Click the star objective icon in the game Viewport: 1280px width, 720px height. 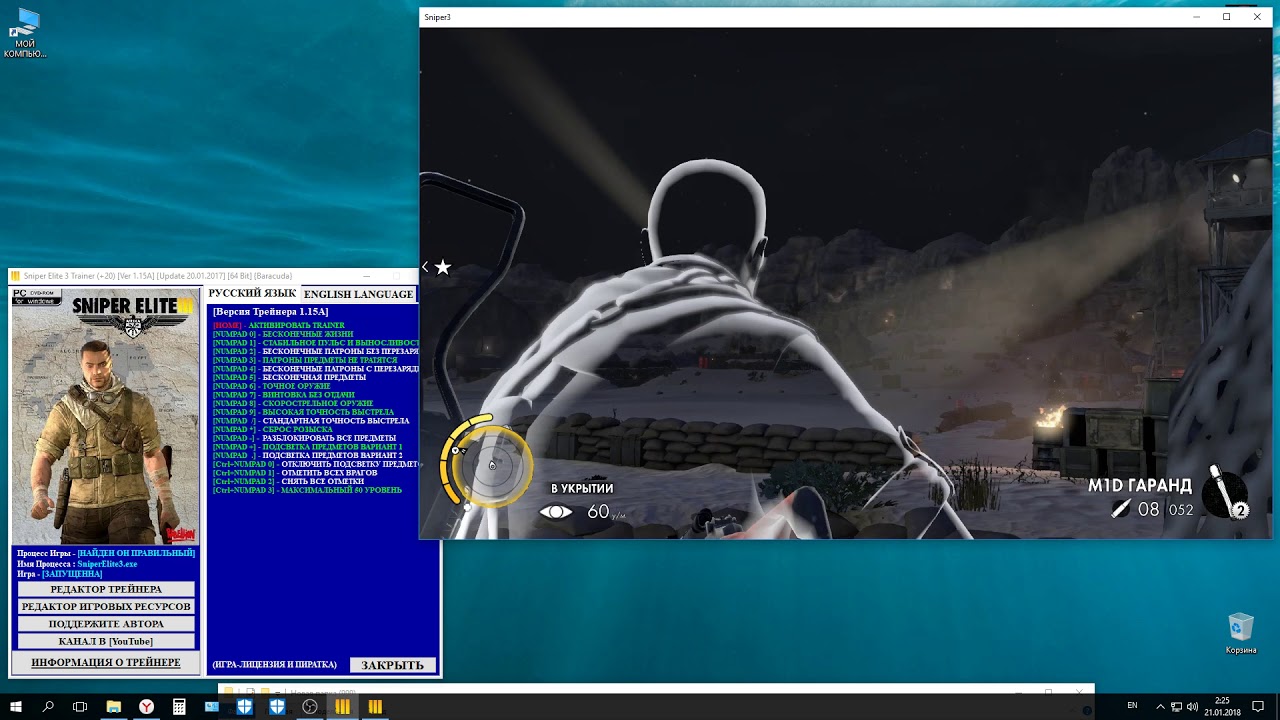click(443, 267)
